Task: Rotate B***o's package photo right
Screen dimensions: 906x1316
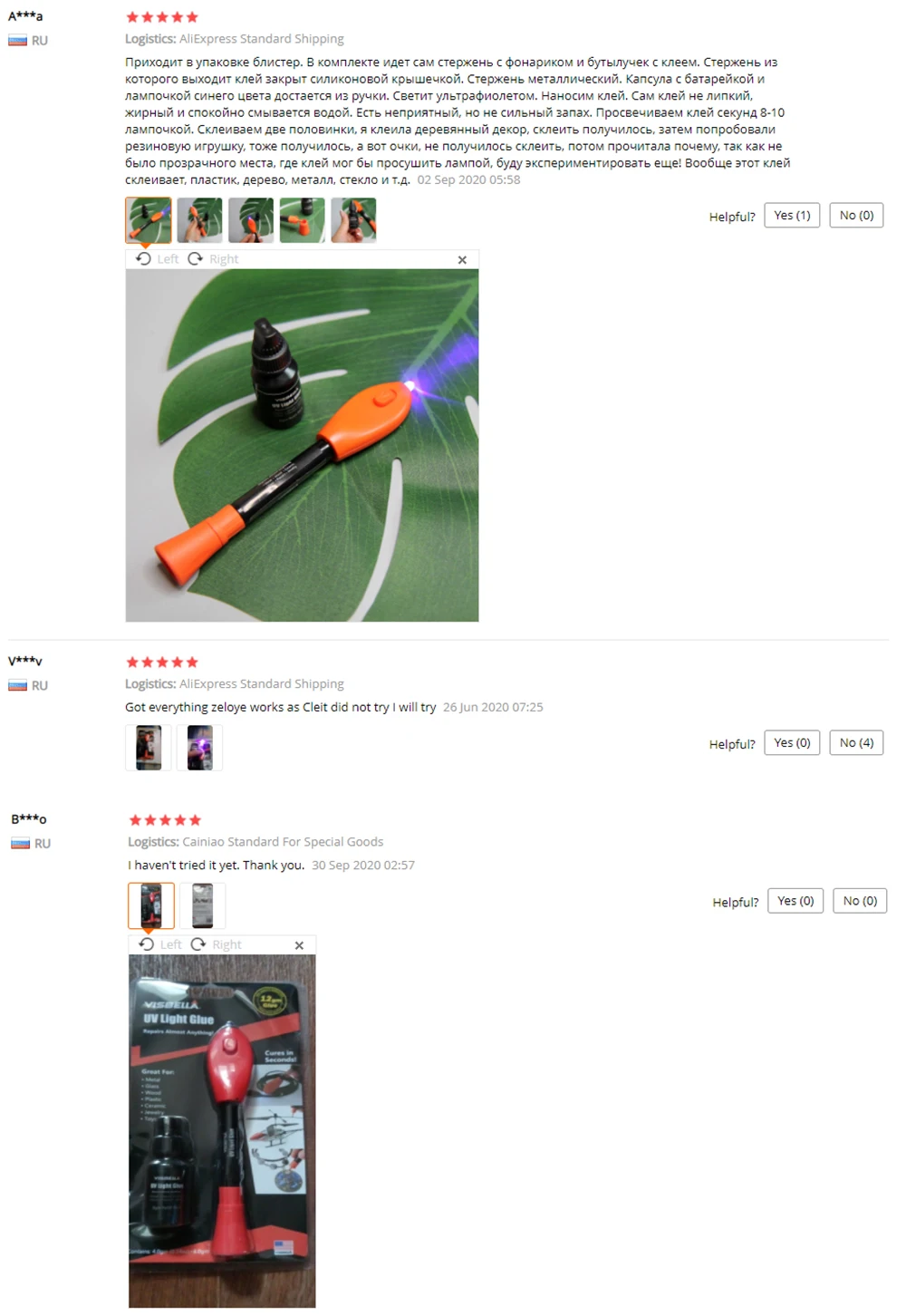Action: click(216, 944)
